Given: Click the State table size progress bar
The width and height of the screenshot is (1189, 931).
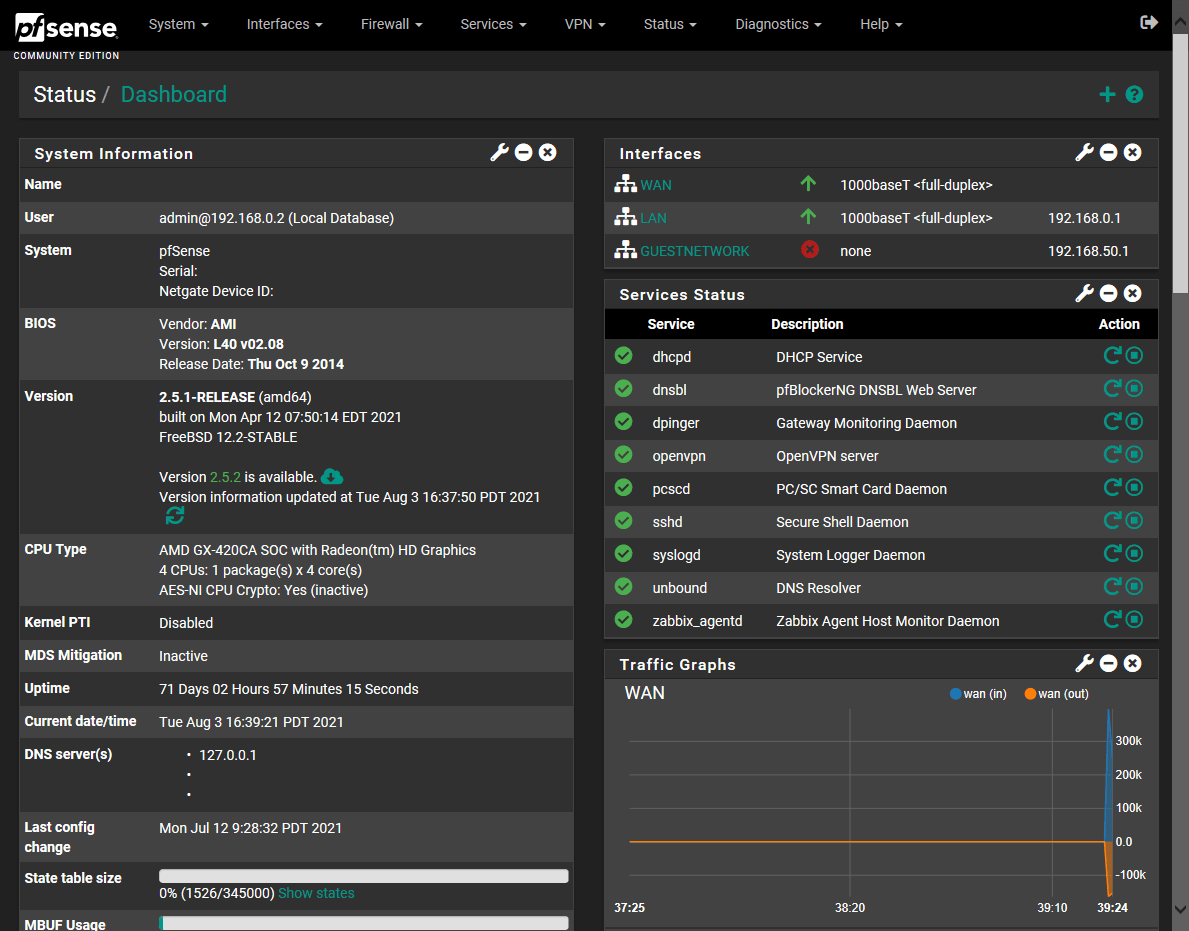Looking at the screenshot, I should tap(363, 874).
